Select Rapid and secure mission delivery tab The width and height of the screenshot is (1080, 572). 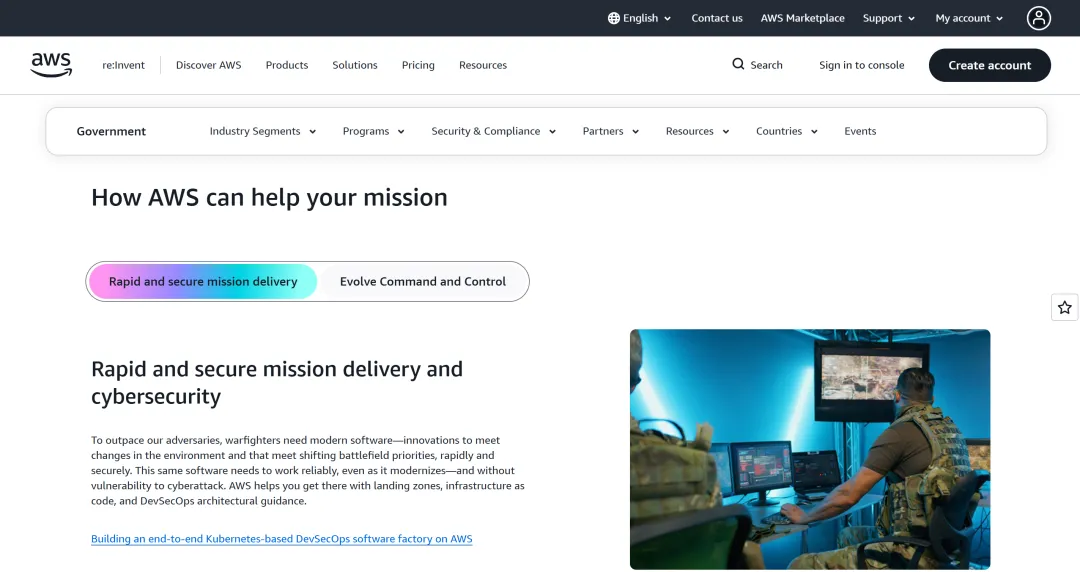coord(203,281)
